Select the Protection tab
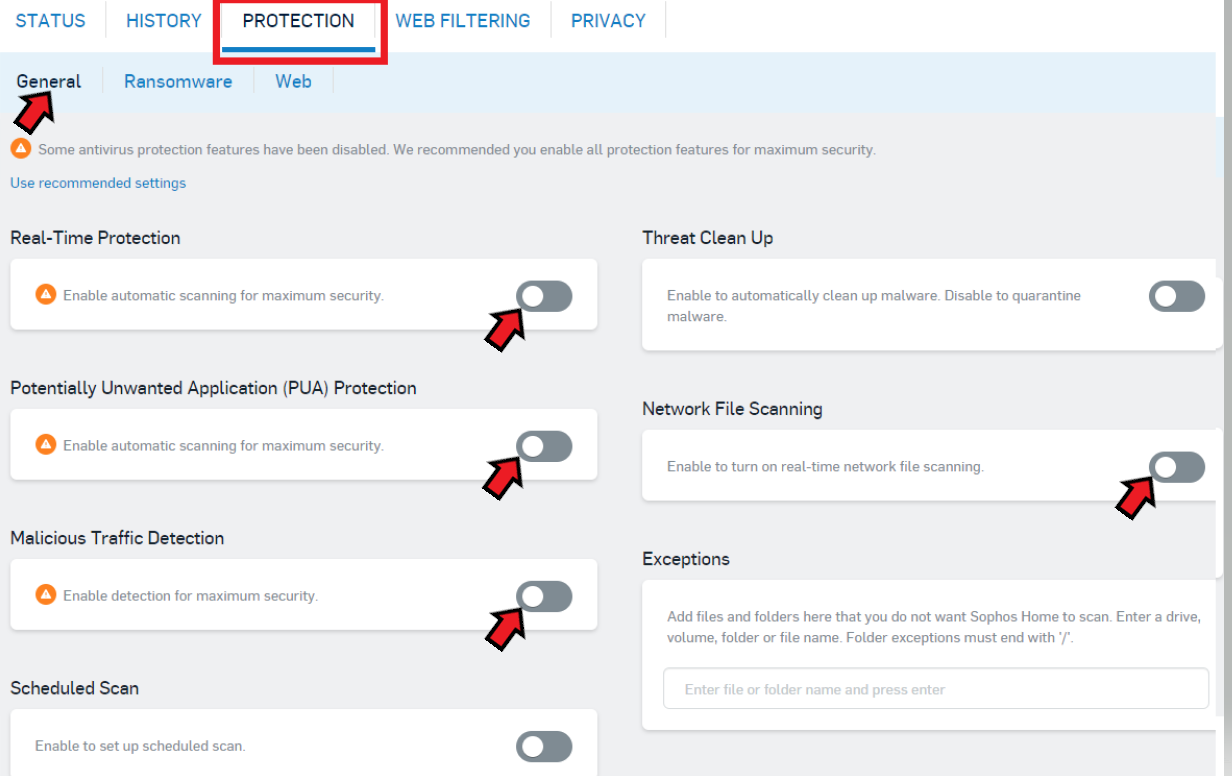This screenshot has width=1232, height=776. pyautogui.click(x=298, y=20)
